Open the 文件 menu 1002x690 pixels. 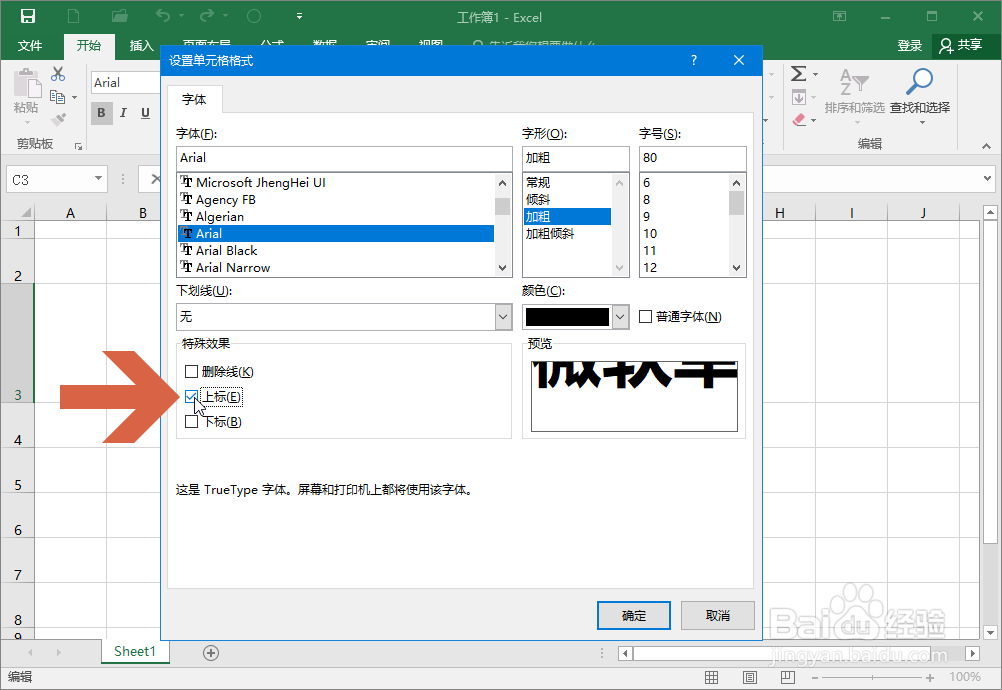(x=31, y=45)
